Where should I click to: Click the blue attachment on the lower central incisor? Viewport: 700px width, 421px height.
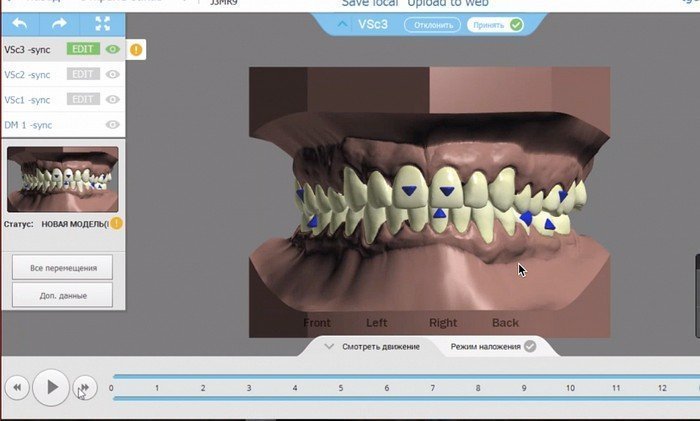coord(440,213)
